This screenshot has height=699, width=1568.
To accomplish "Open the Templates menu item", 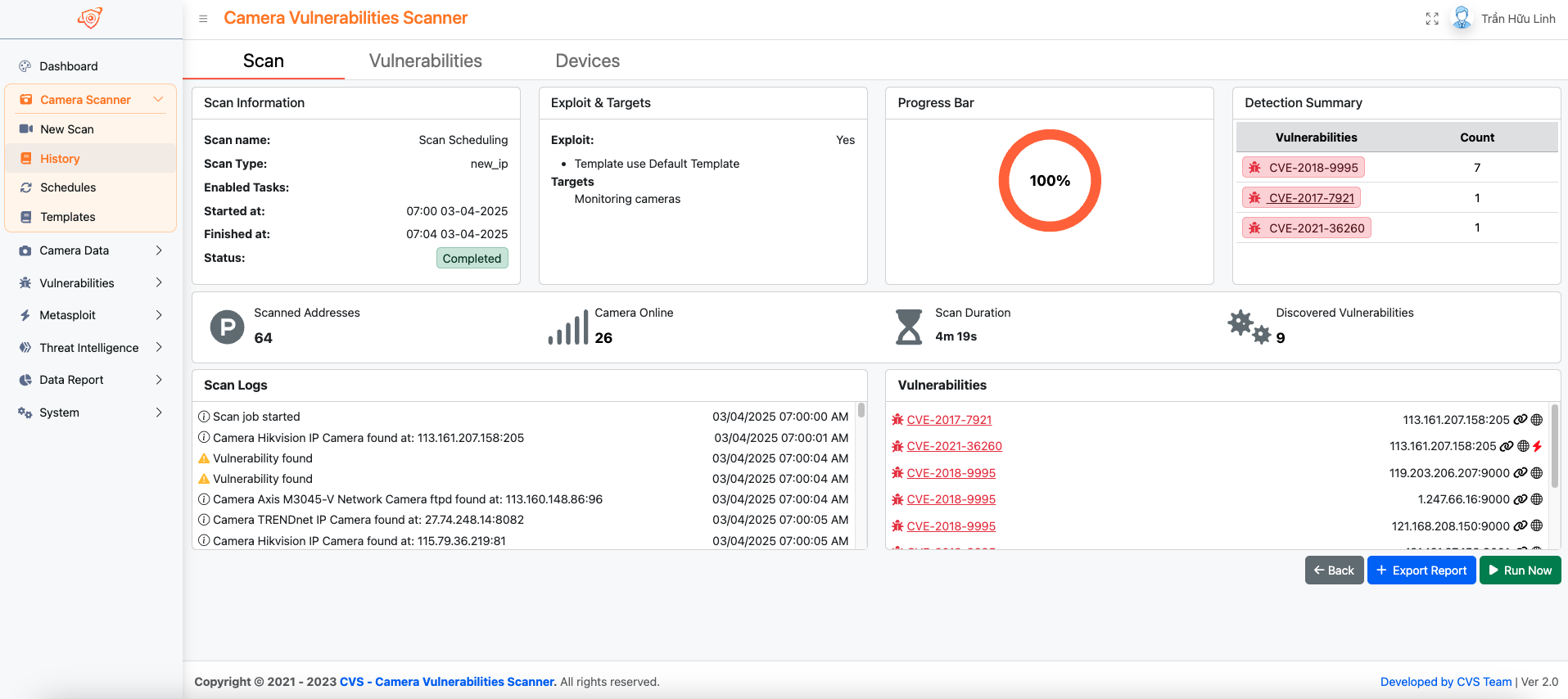I will (x=91, y=217).
